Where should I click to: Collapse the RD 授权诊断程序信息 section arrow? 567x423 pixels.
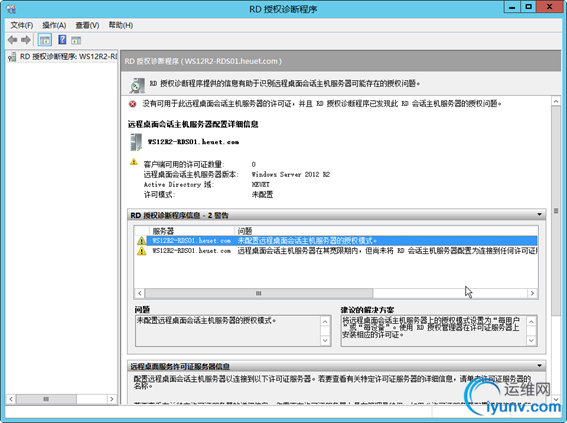coord(540,215)
